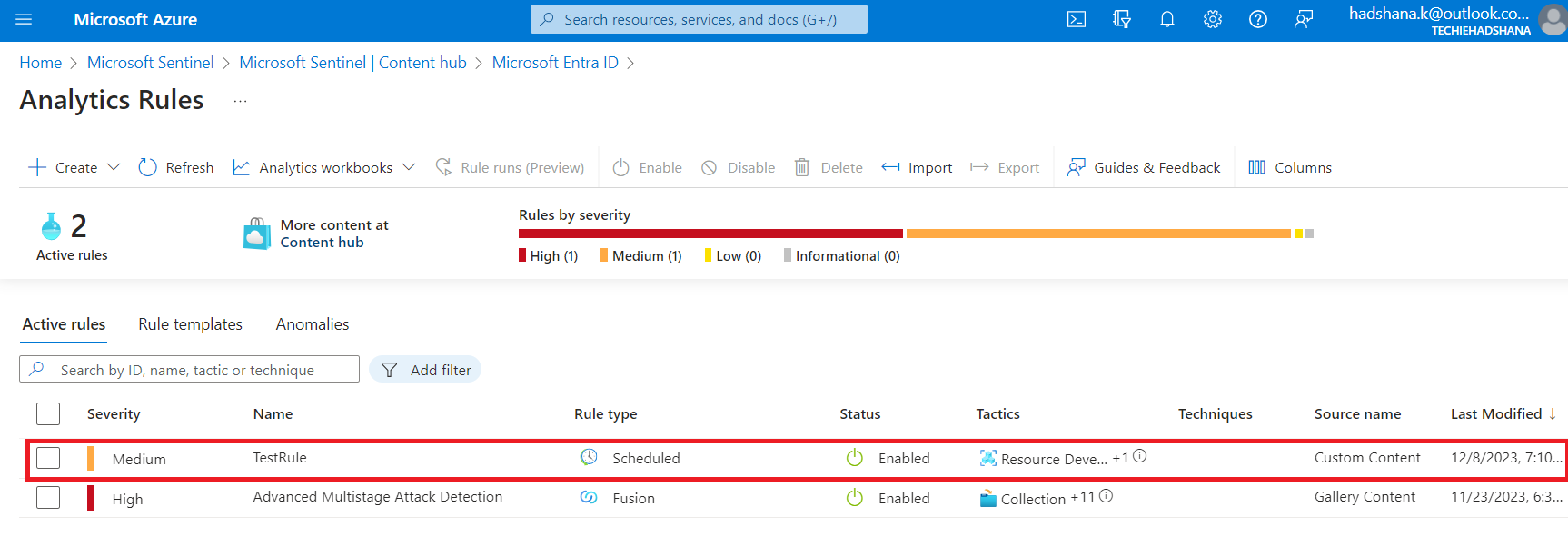Image resolution: width=1568 pixels, height=537 pixels.
Task: Go to Microsoft Sentinel breadcrumb
Action: tap(151, 63)
